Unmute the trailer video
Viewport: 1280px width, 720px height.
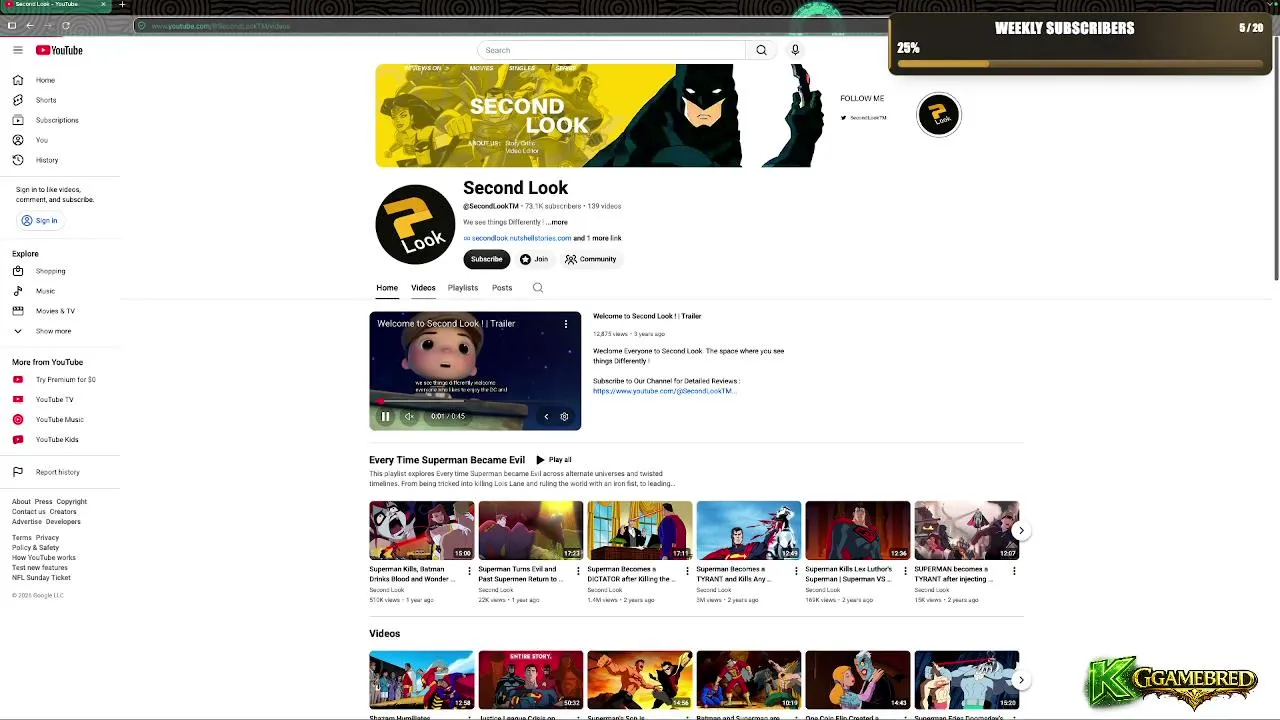409,416
